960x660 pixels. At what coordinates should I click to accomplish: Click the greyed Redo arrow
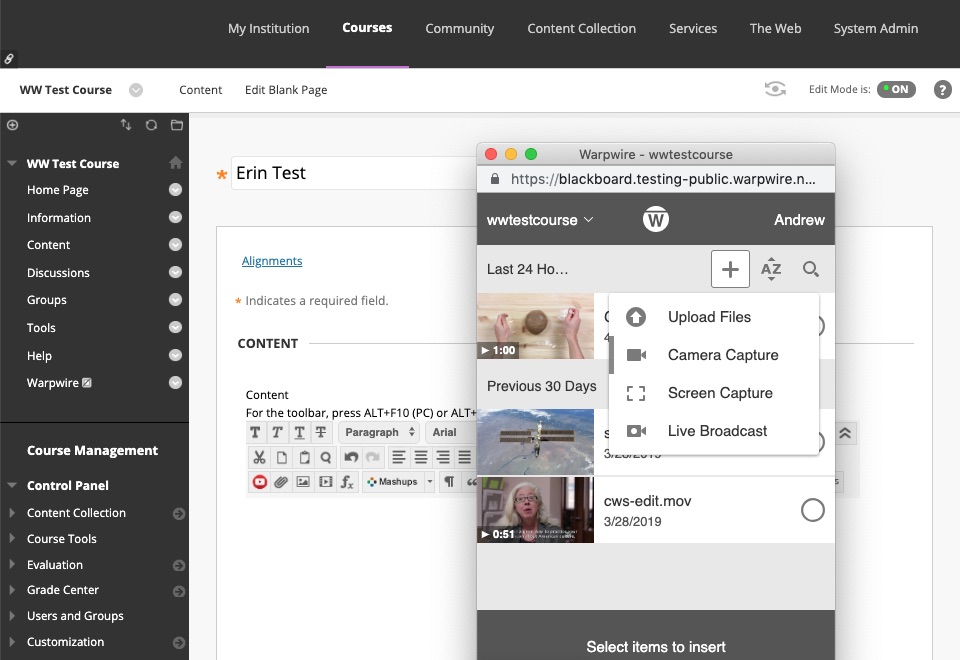372,457
